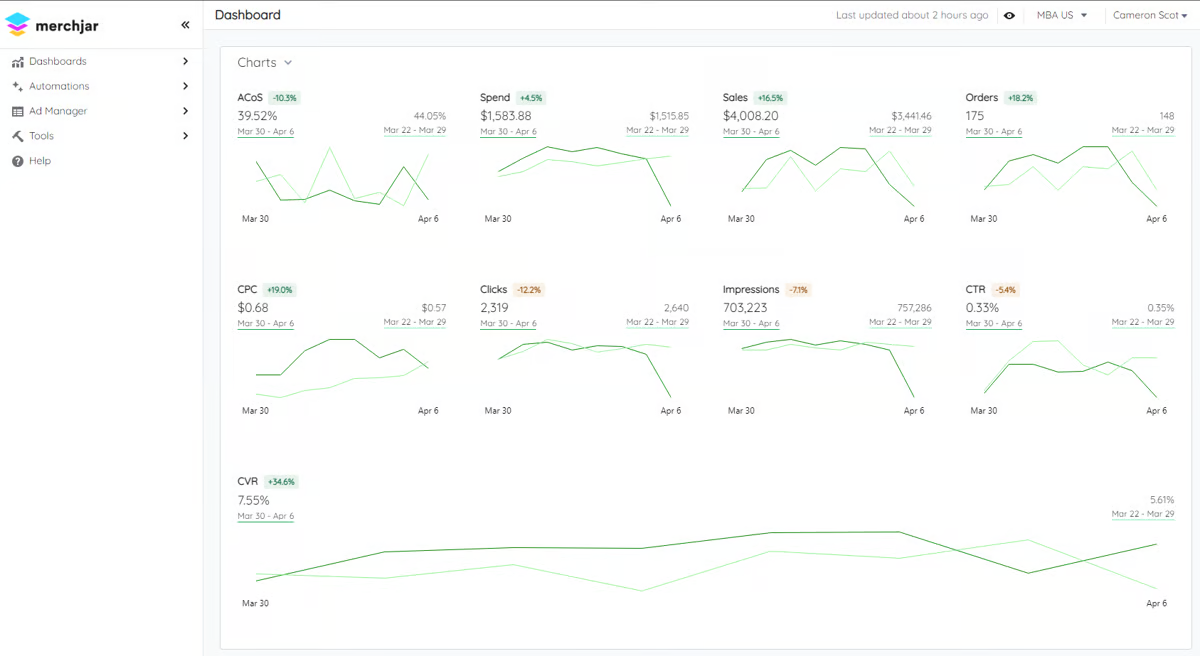Click the Ad Manager table icon

tap(18, 112)
